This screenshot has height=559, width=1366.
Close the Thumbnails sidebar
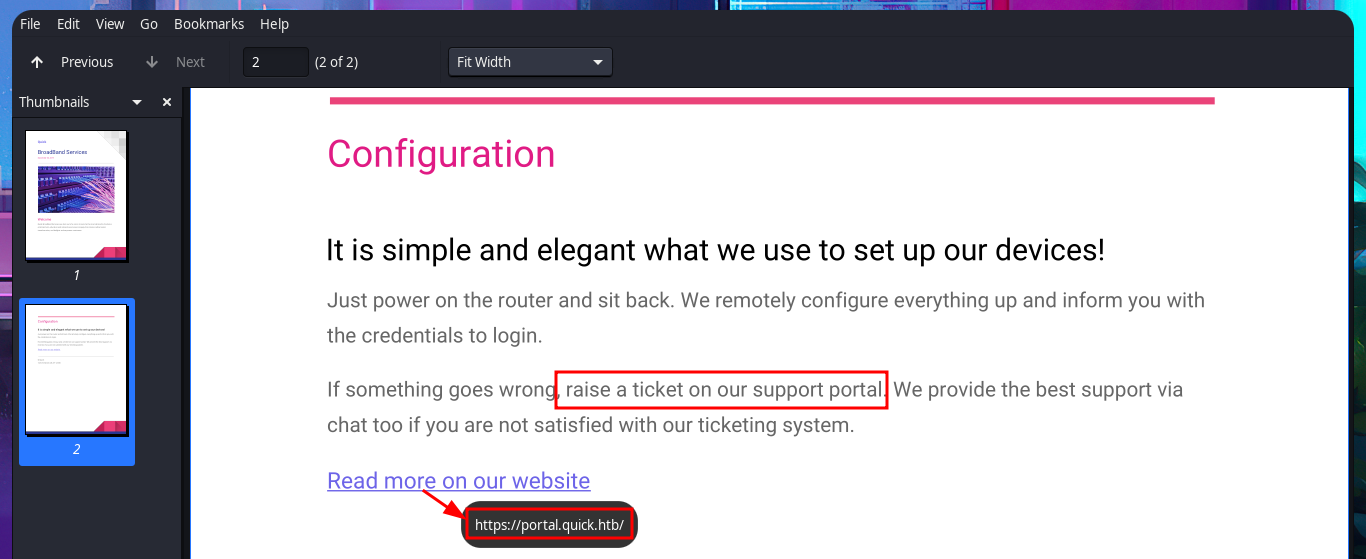tap(167, 102)
